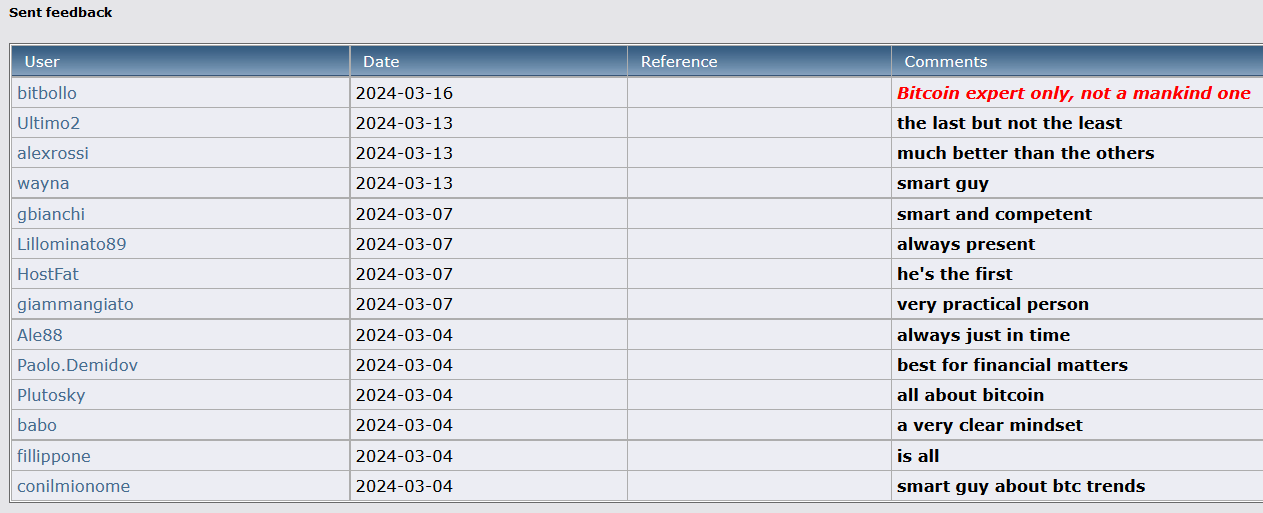Open Paolo.Demidov's profile link
This screenshot has height=513, width=1263.
pyautogui.click(x=77, y=365)
